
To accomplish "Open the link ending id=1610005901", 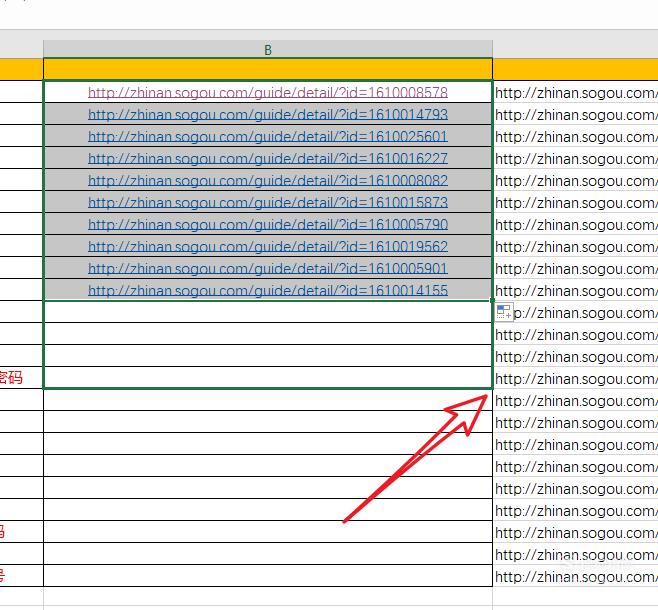I will [x=268, y=268].
